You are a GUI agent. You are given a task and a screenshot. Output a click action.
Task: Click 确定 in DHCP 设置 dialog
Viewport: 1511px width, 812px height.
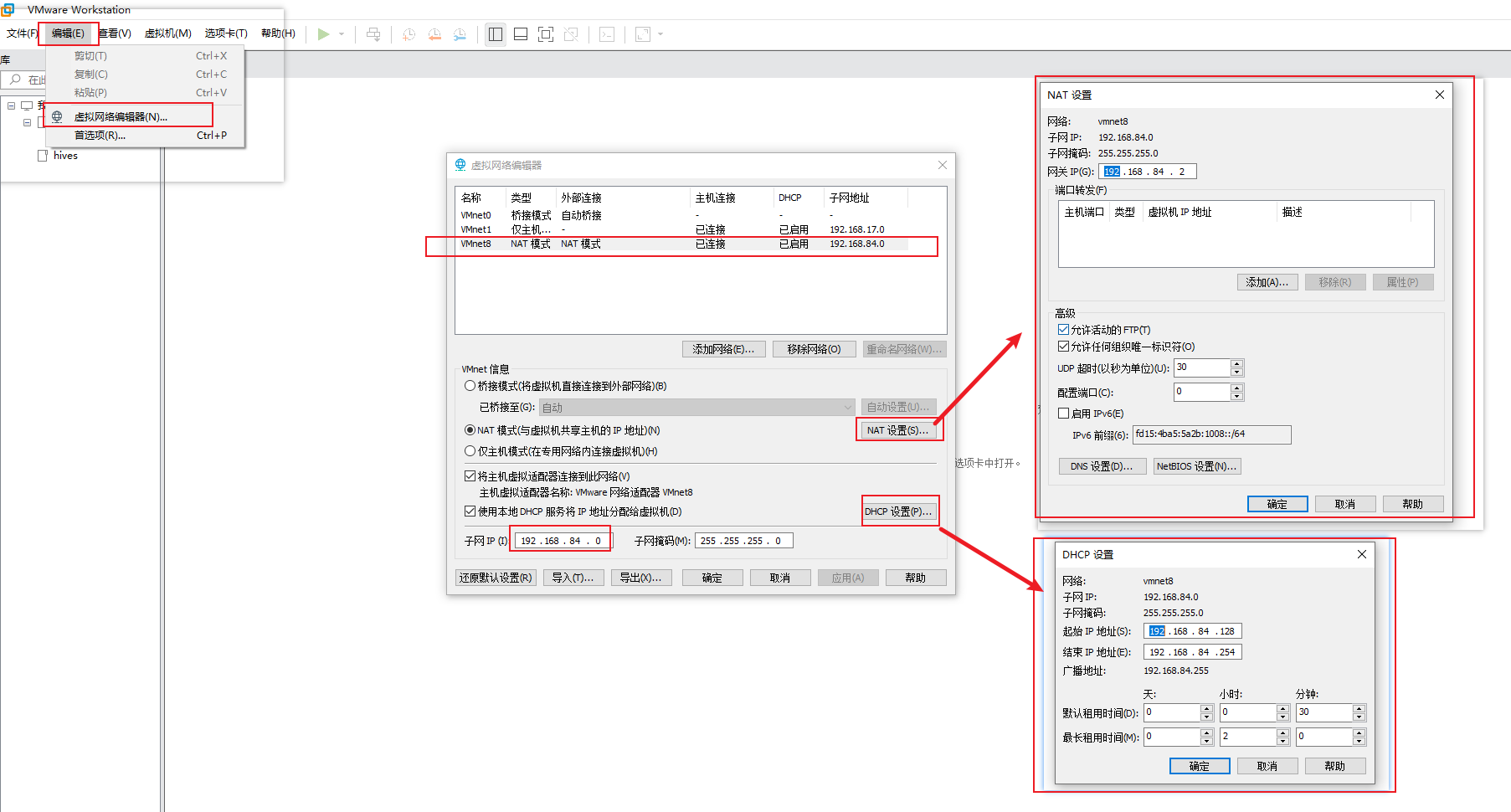pos(1200,766)
